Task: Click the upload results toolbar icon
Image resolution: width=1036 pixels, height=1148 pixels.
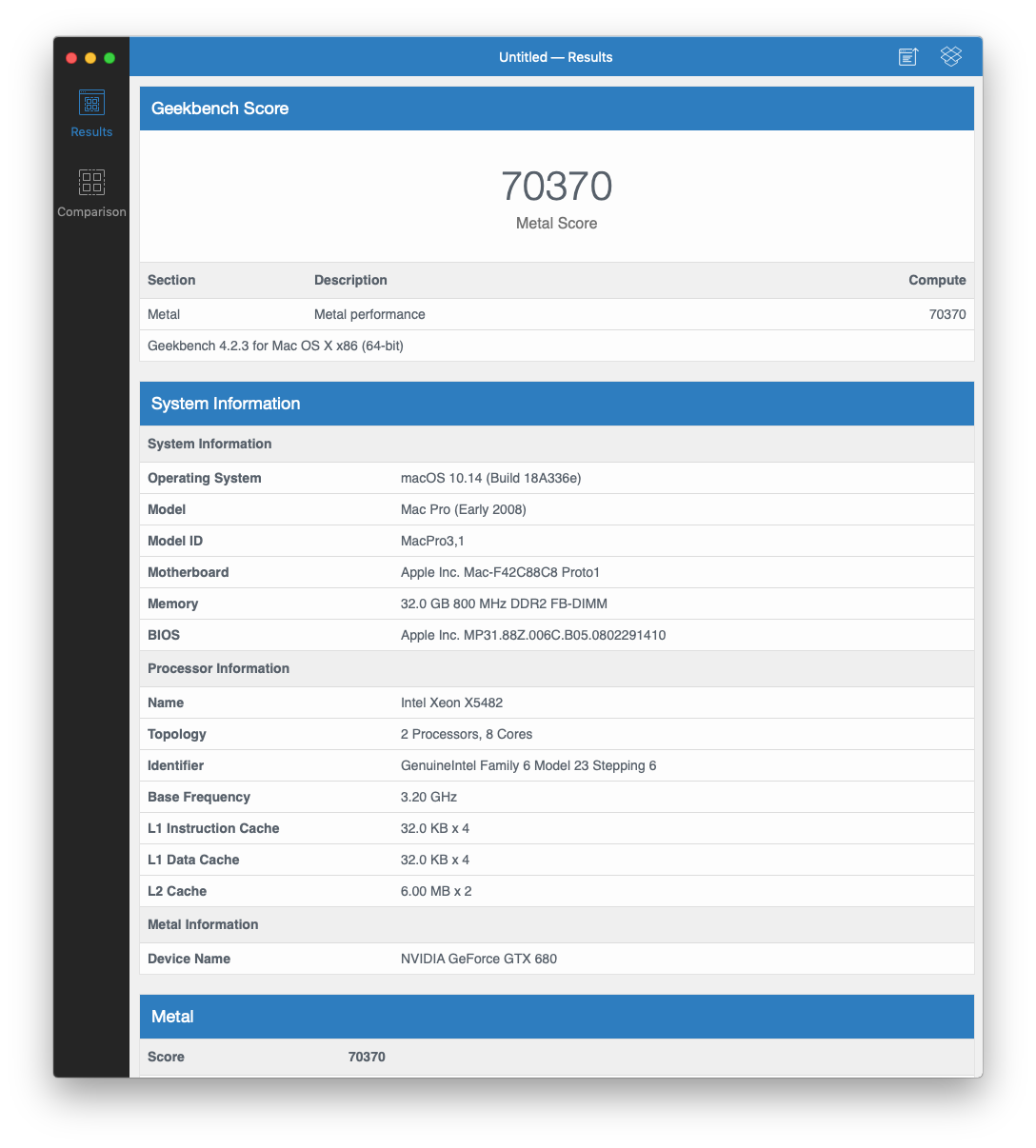Action: 908,57
